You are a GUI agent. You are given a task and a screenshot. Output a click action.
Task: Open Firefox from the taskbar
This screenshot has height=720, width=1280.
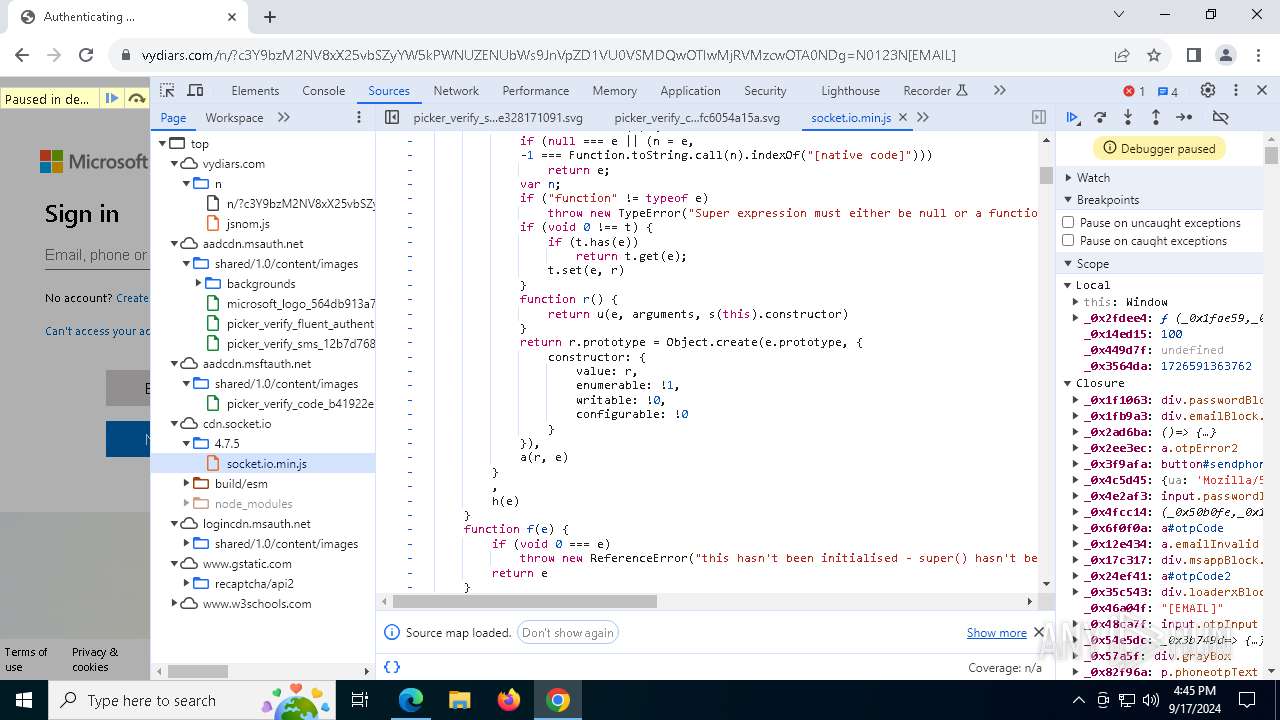509,700
